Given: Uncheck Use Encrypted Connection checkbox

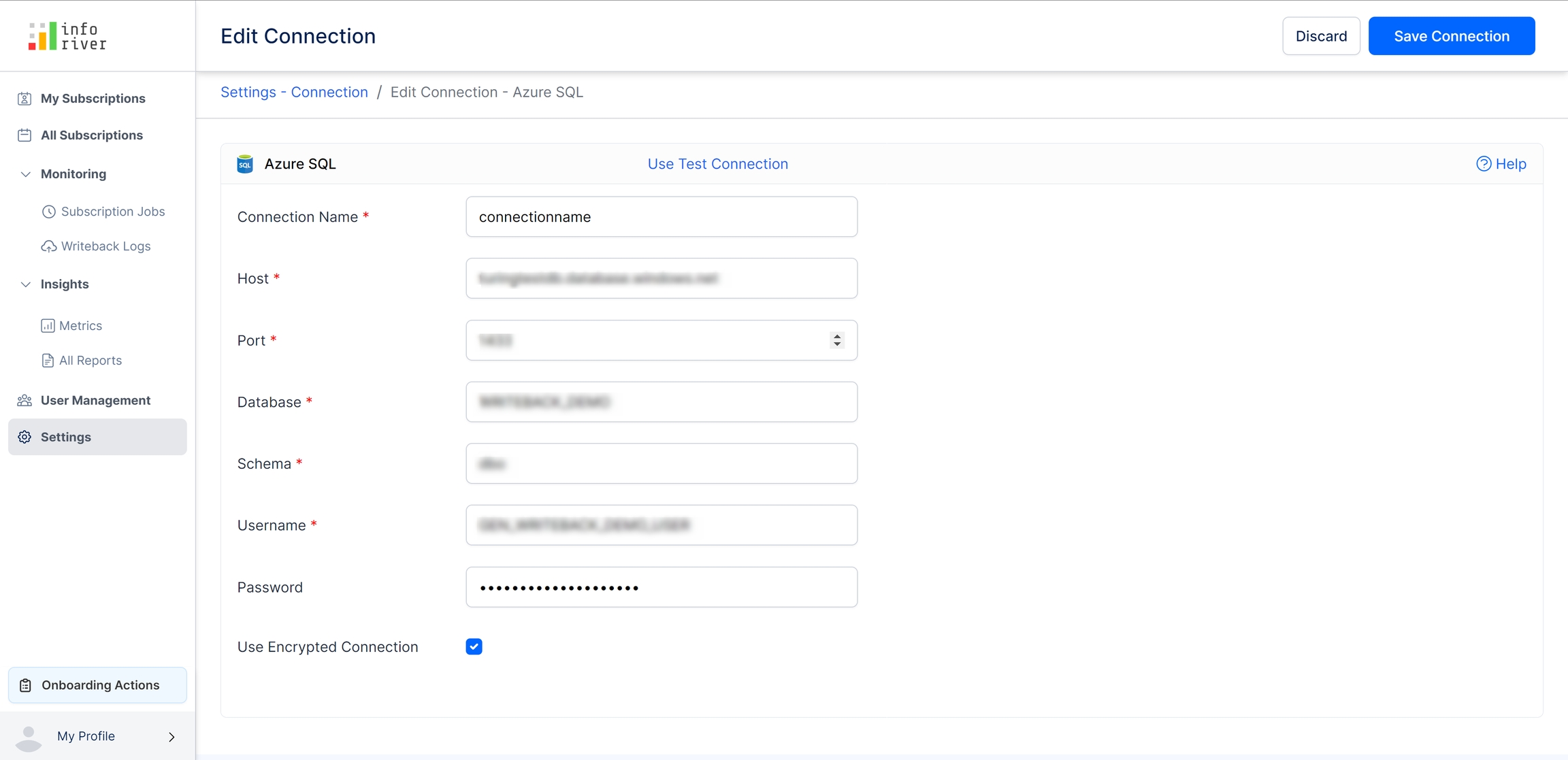Looking at the screenshot, I should [x=474, y=646].
